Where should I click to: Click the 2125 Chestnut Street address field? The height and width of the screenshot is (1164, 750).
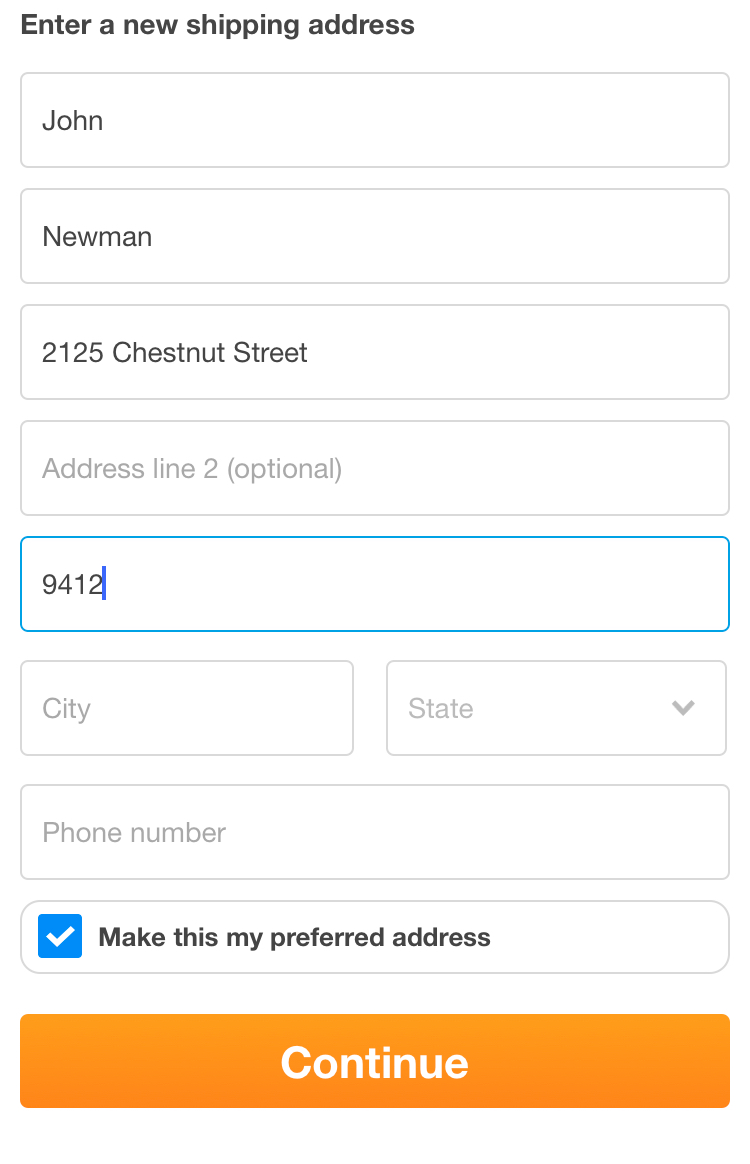pos(375,352)
